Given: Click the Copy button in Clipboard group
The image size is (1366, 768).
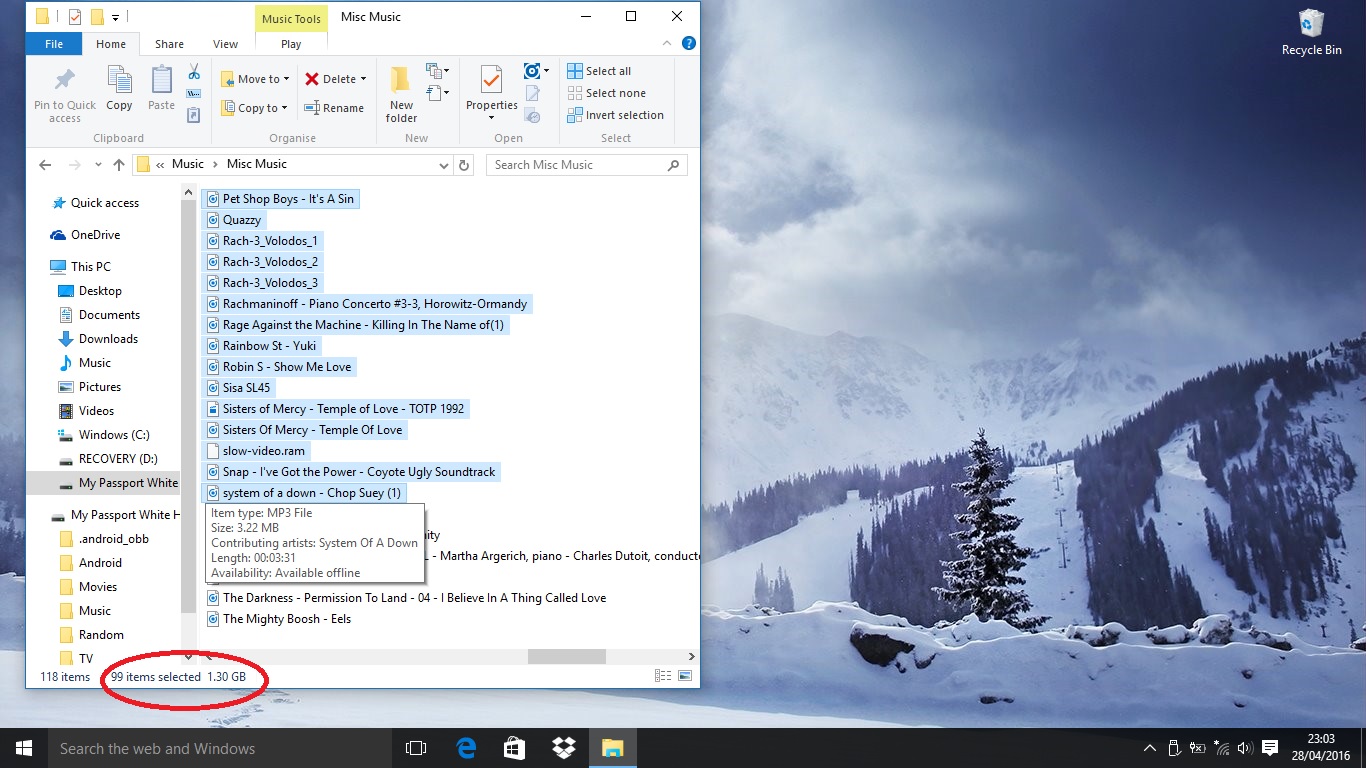Looking at the screenshot, I should point(119,88).
